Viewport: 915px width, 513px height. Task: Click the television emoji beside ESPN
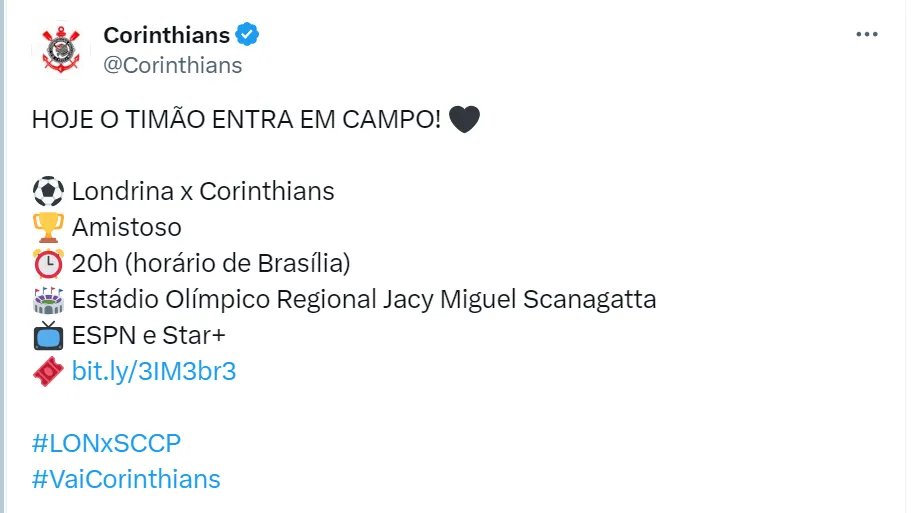pyautogui.click(x=48, y=337)
